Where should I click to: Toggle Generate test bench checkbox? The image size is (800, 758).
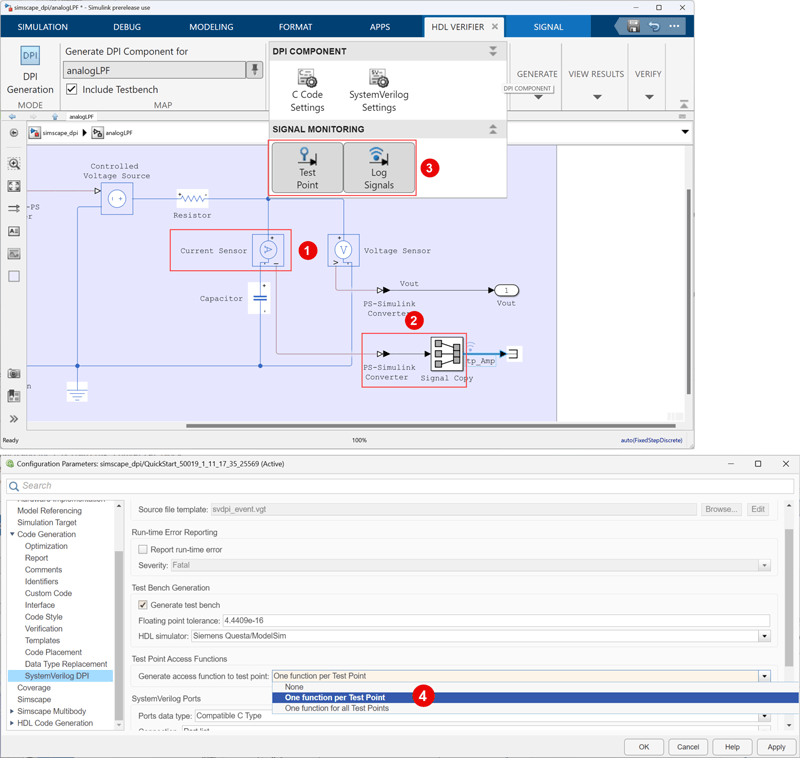(143, 604)
